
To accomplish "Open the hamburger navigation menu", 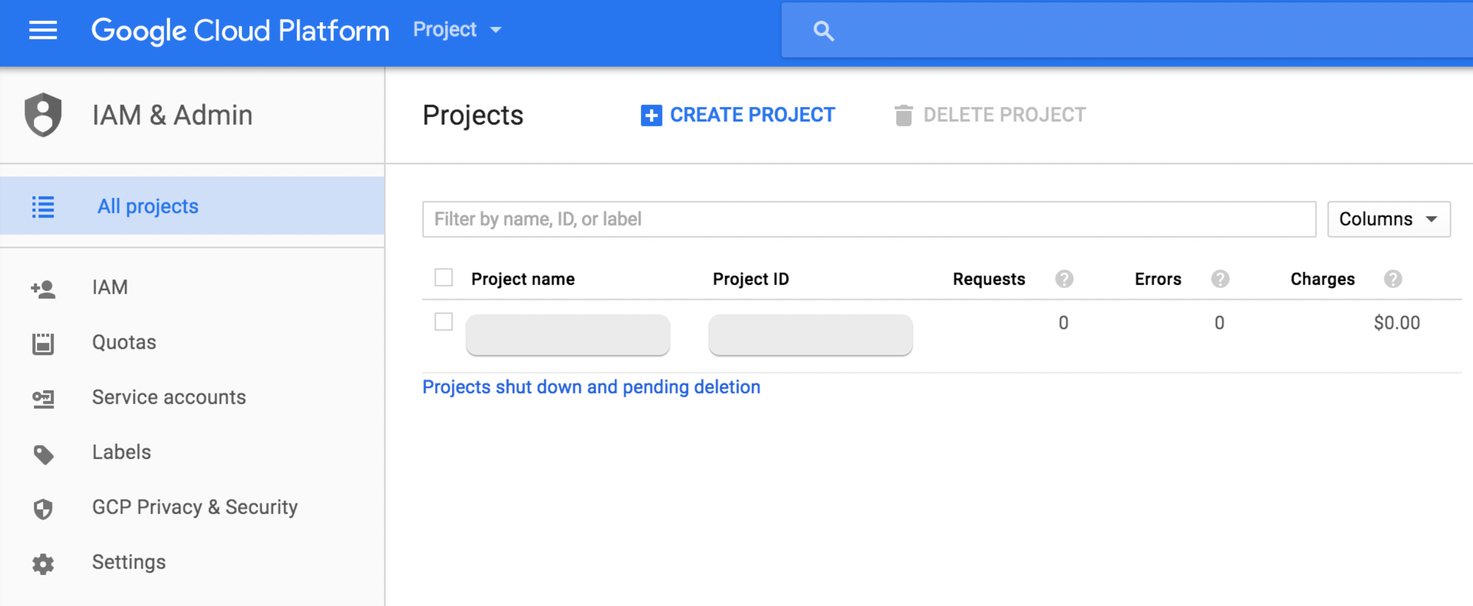I will pyautogui.click(x=43, y=30).
